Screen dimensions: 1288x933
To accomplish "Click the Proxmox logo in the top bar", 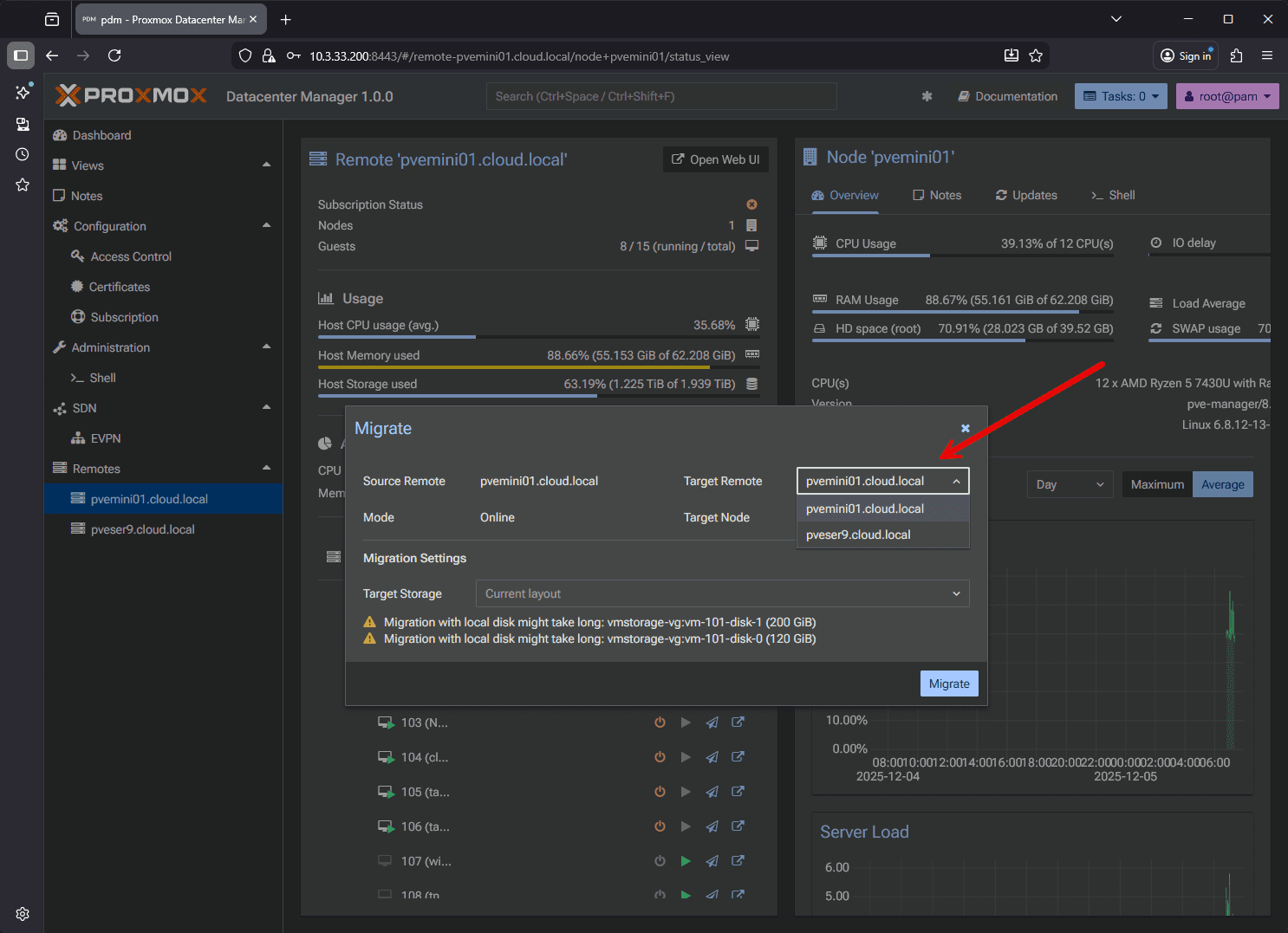I will point(130,95).
